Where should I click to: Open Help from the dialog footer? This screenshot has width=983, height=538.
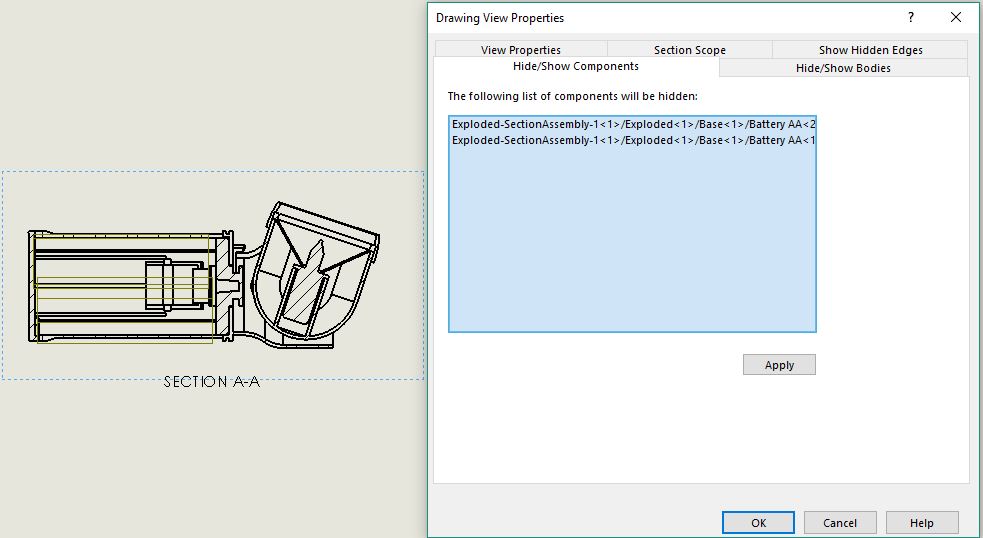(x=921, y=522)
